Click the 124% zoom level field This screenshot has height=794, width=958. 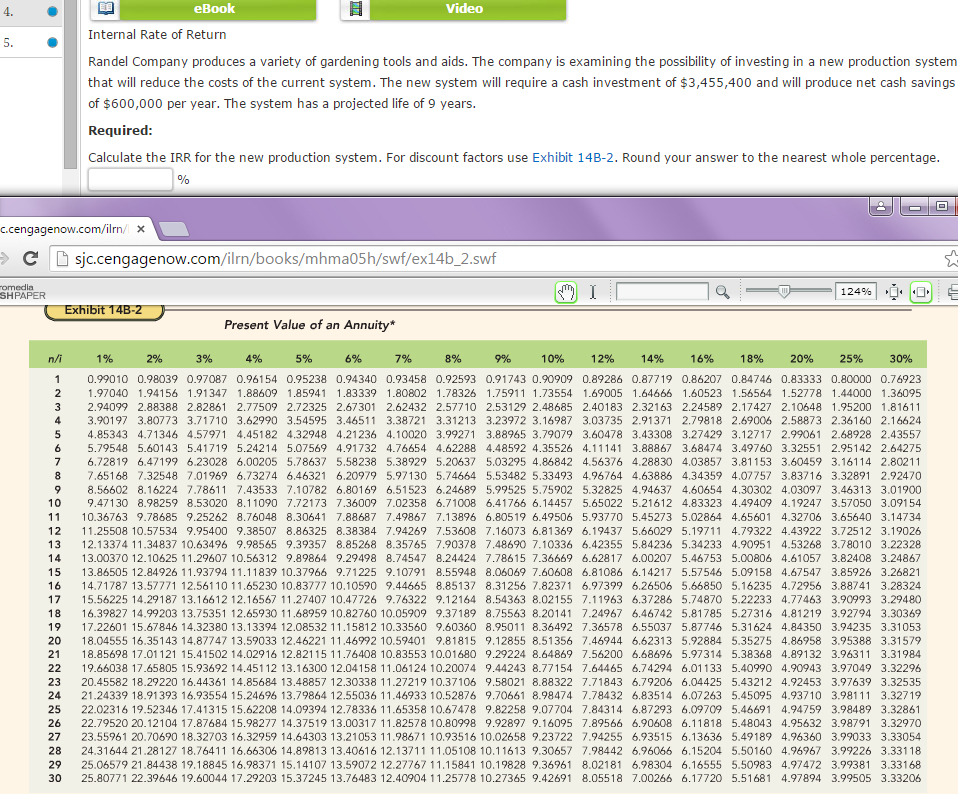[x=855, y=292]
